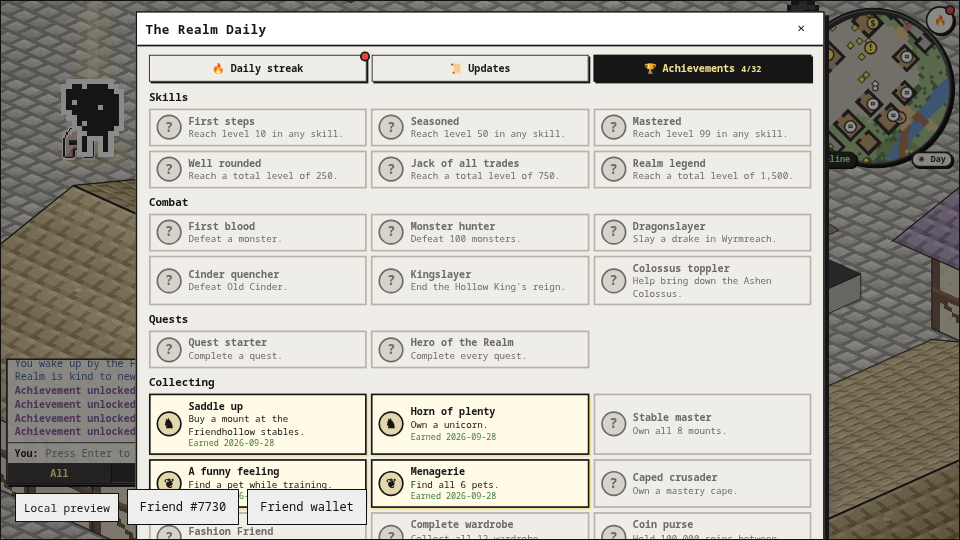Click the Jack of all trades icon

pos(391,170)
